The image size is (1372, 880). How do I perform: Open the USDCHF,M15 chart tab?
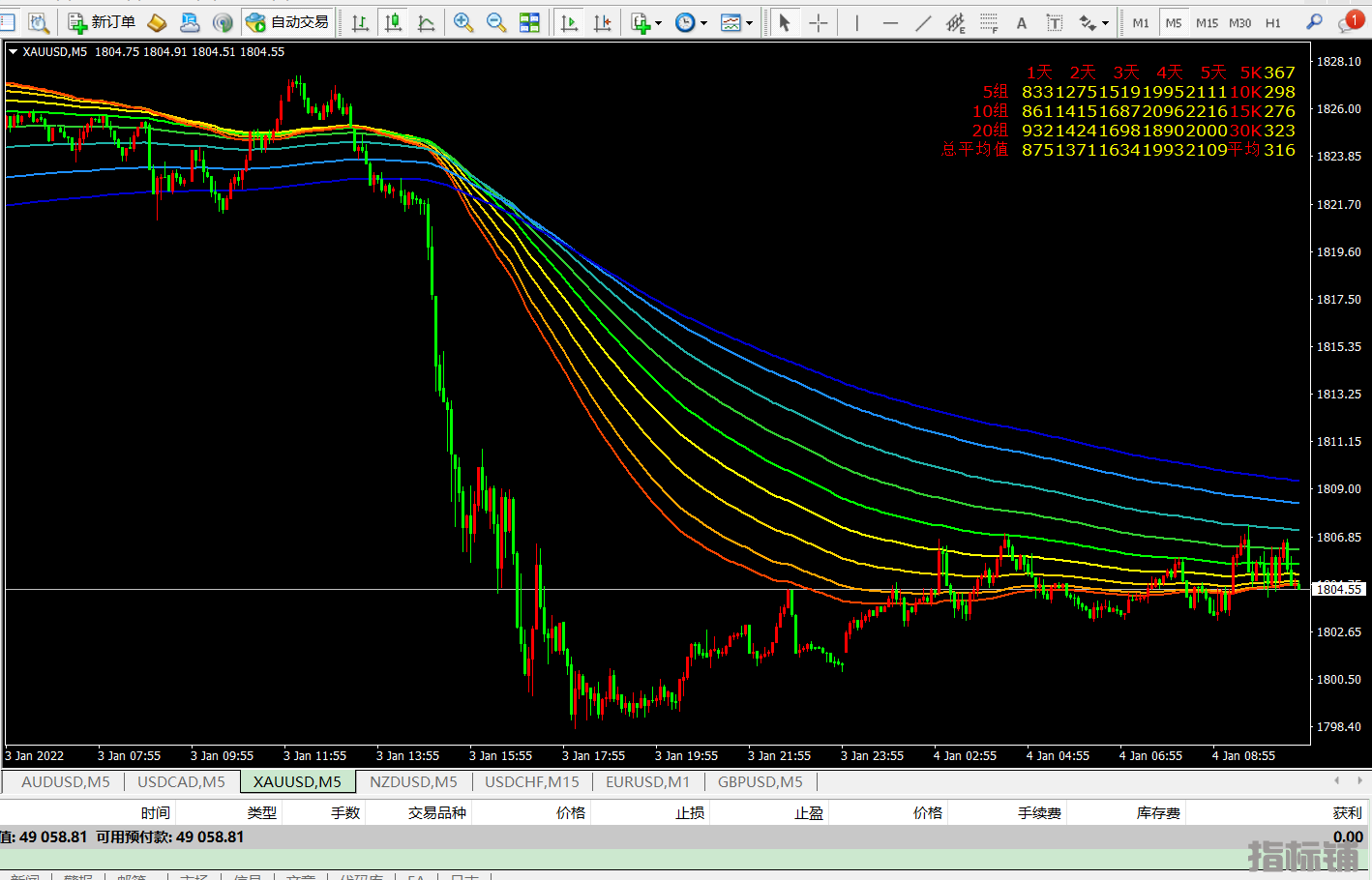point(531,781)
